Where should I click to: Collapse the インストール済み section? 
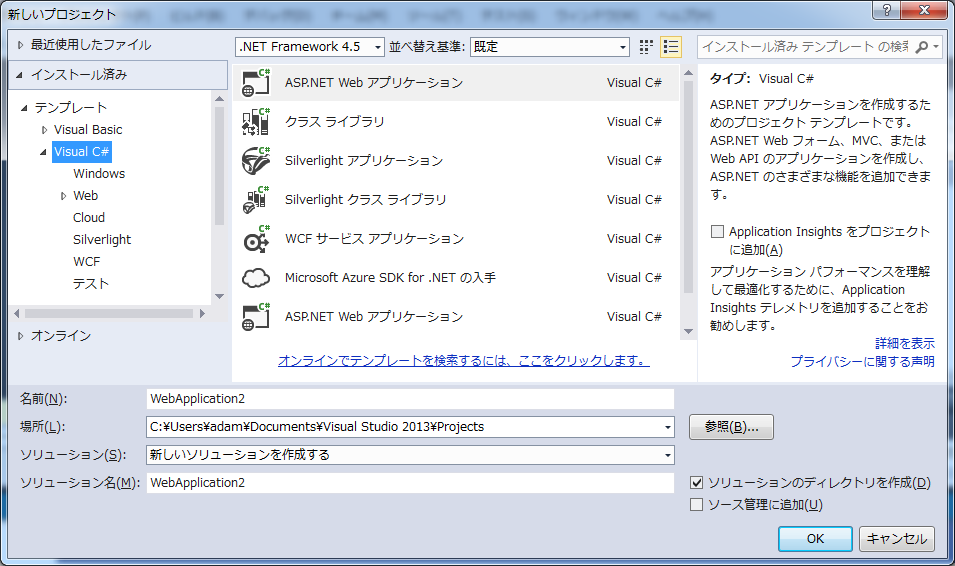pyautogui.click(x=19, y=75)
